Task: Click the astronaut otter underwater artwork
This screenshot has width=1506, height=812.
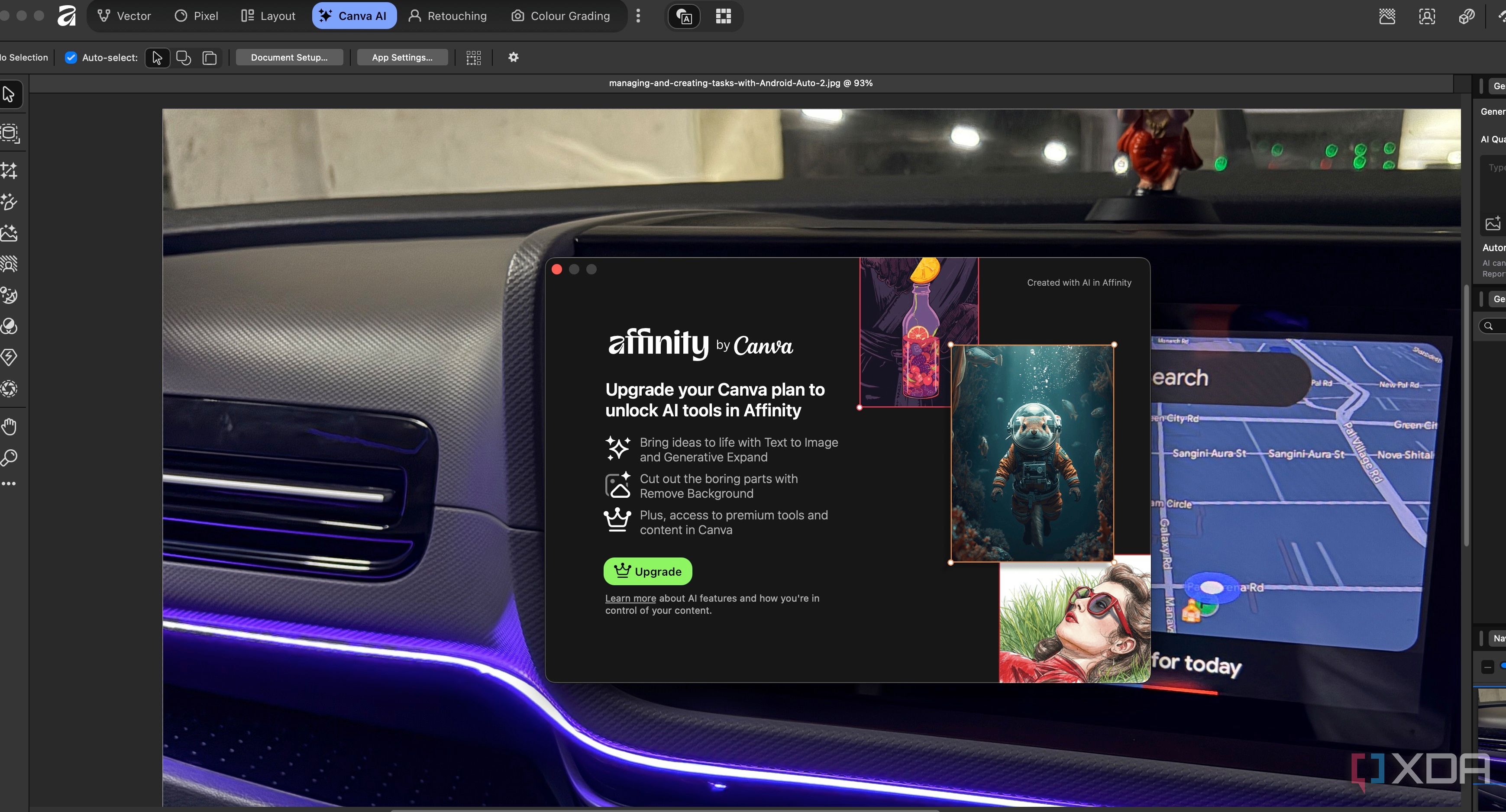Action: tap(1032, 454)
